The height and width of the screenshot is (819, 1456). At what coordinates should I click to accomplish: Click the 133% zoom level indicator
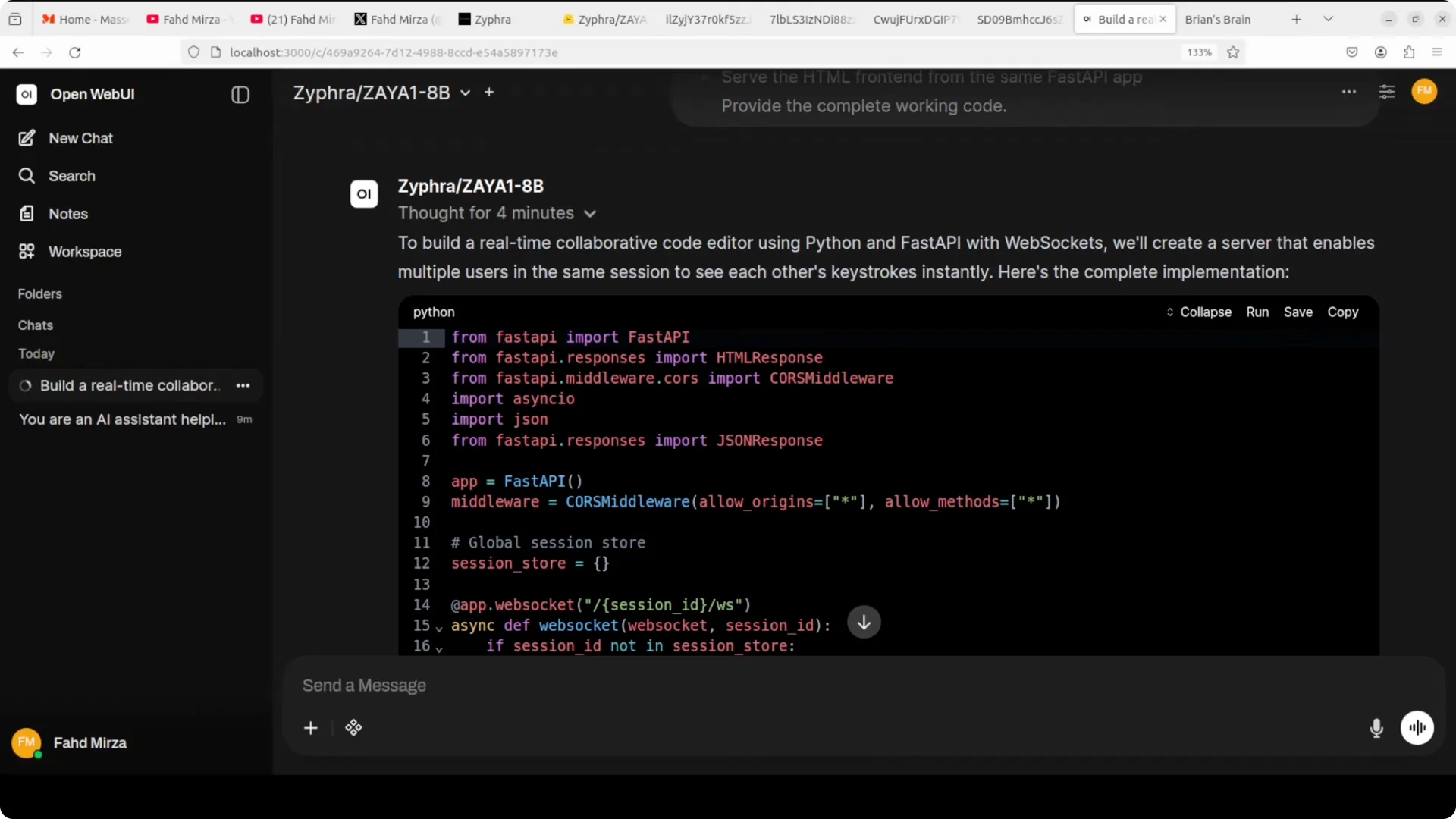[1199, 52]
